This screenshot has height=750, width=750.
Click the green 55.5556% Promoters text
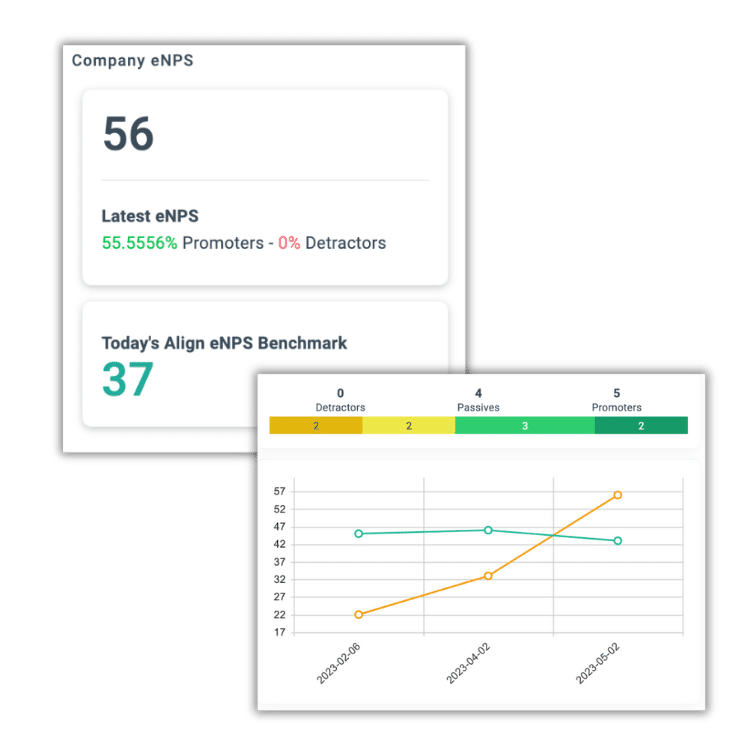(139, 243)
